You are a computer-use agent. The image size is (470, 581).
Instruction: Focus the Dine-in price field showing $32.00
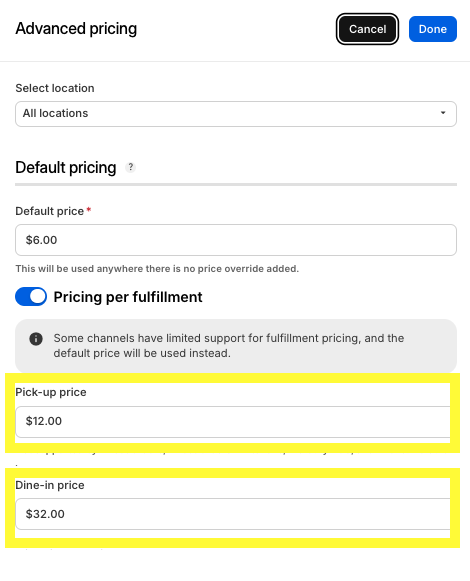[233, 514]
